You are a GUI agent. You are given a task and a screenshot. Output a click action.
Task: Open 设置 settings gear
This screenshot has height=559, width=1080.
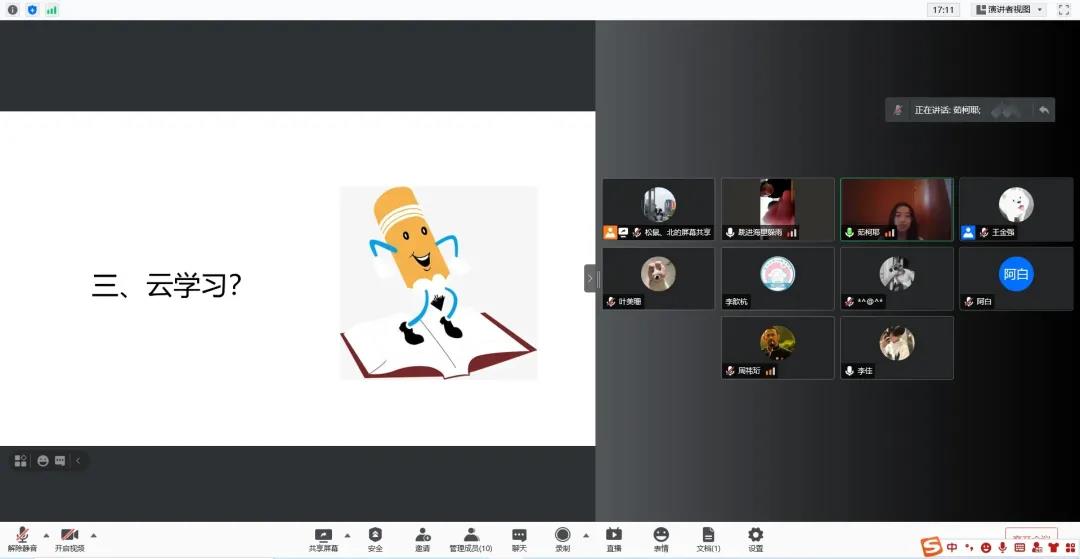coord(755,537)
